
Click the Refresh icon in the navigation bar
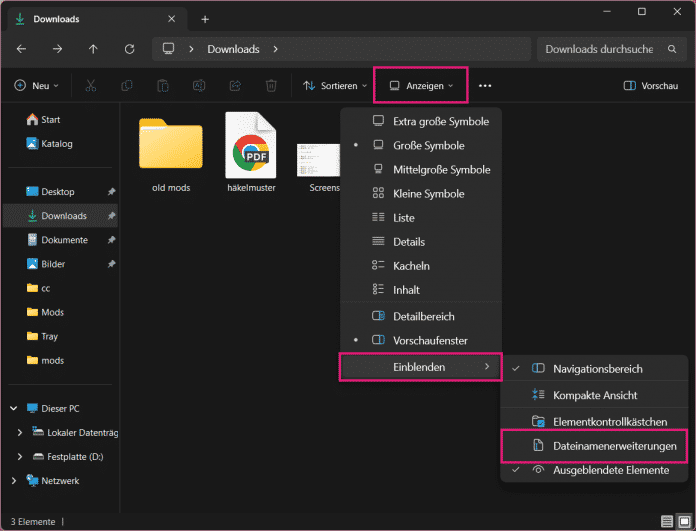[x=129, y=49]
